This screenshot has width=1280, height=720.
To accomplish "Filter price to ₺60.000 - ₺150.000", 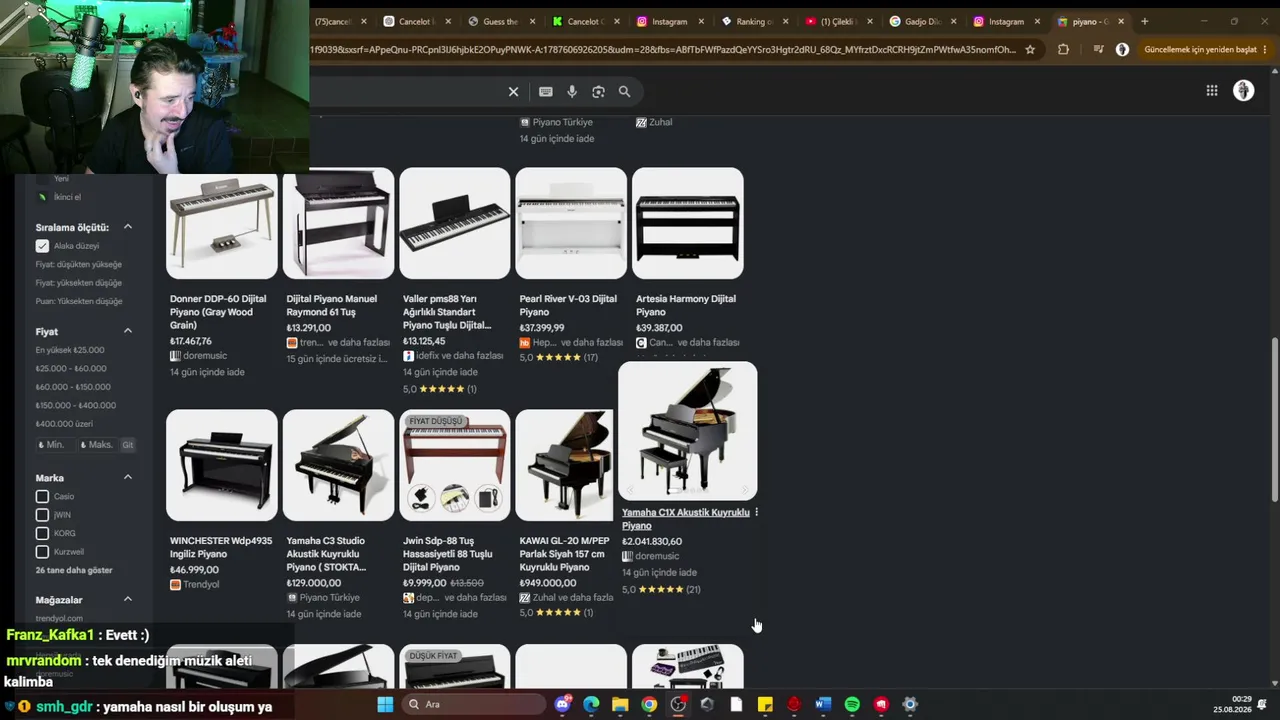I will coord(73,387).
